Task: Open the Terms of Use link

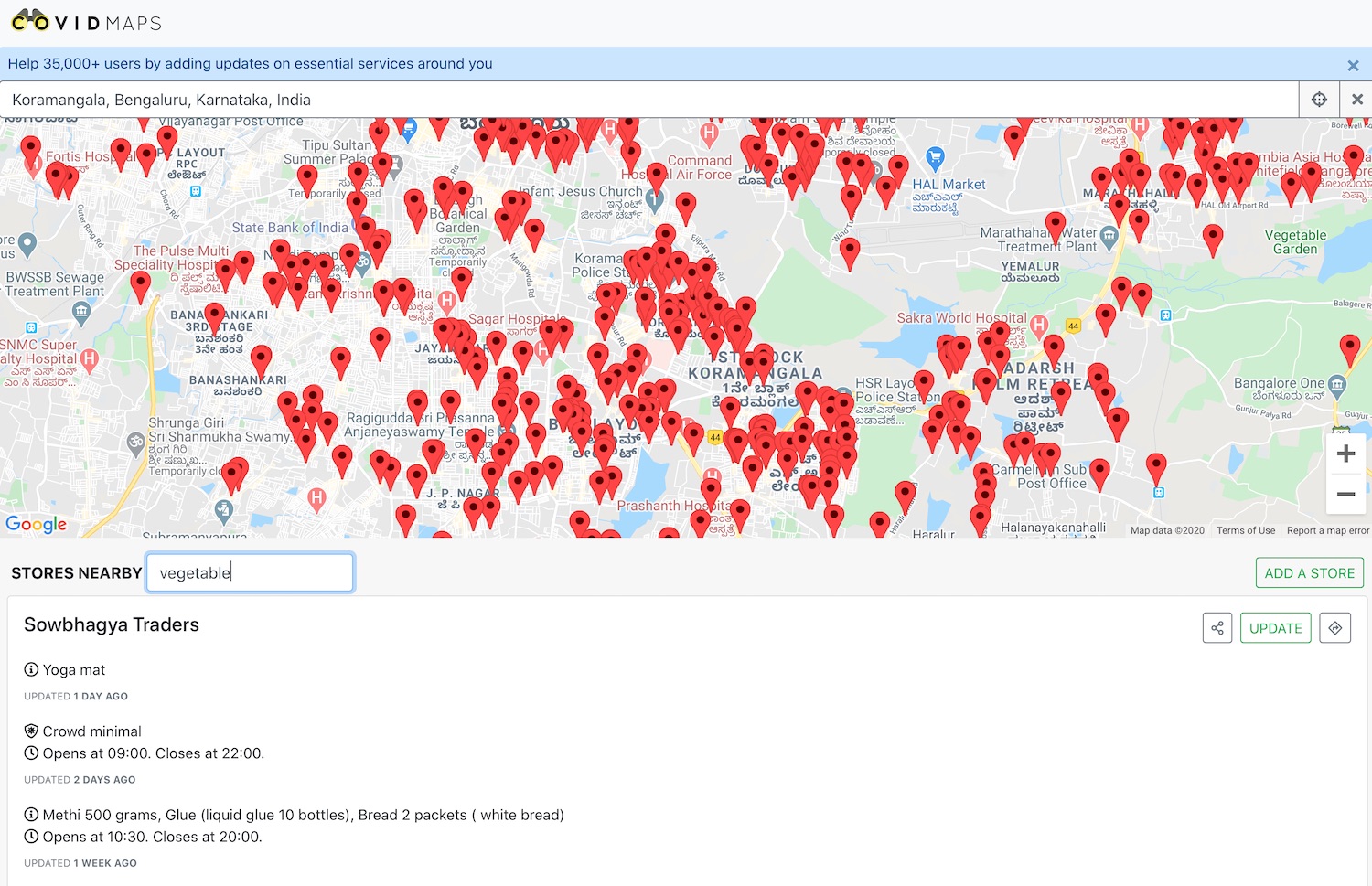Action: (x=1245, y=530)
